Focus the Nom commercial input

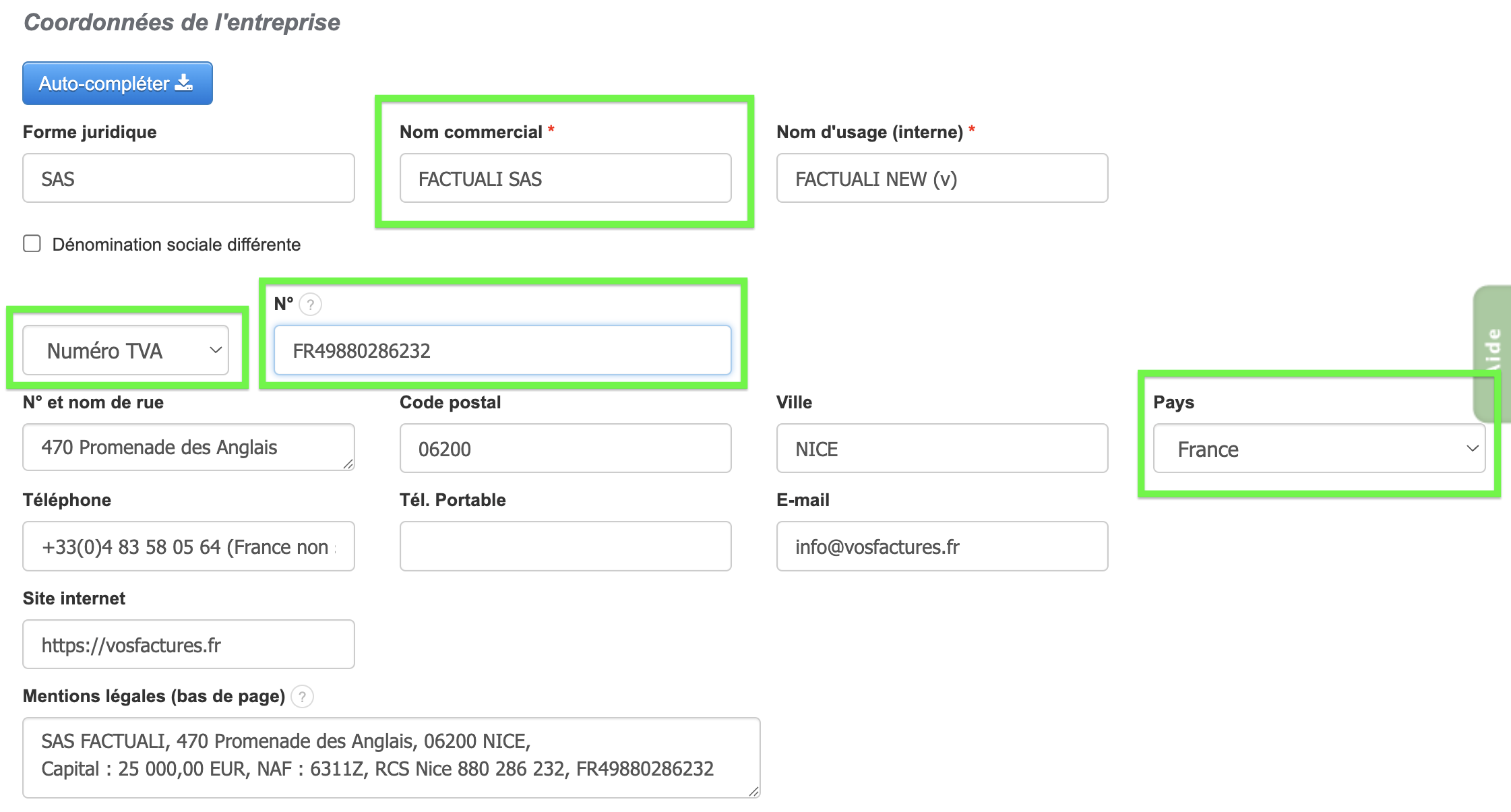(x=565, y=179)
